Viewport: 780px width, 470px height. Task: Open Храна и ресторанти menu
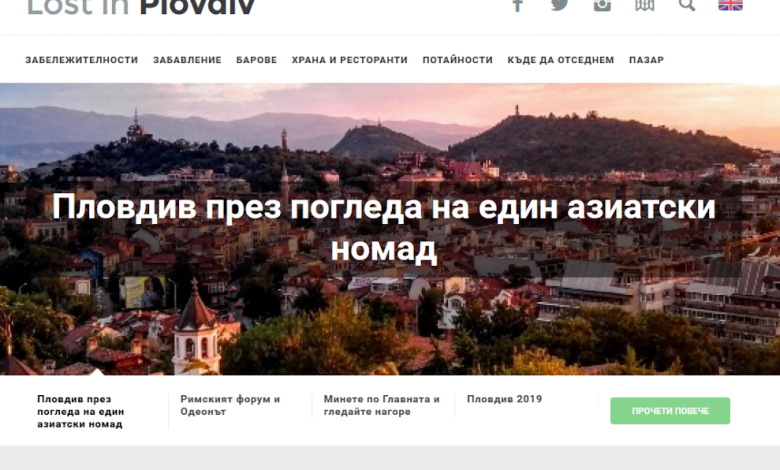[x=349, y=60]
